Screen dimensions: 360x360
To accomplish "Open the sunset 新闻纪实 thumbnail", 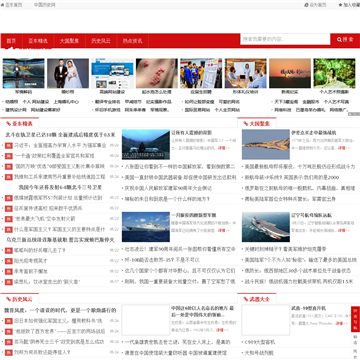I will point(290,73).
